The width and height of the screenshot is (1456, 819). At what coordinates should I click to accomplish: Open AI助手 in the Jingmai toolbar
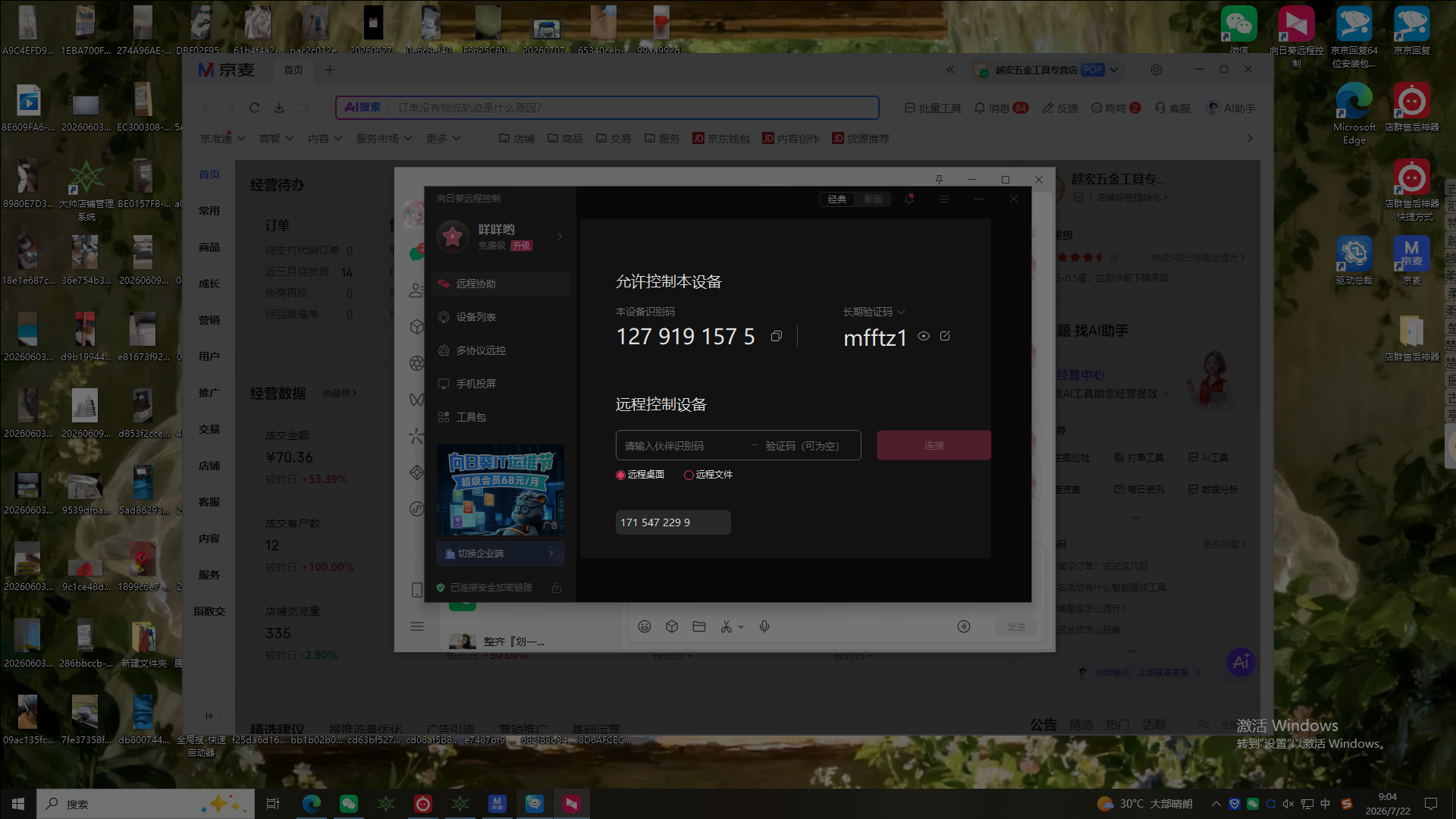[x=1231, y=108]
